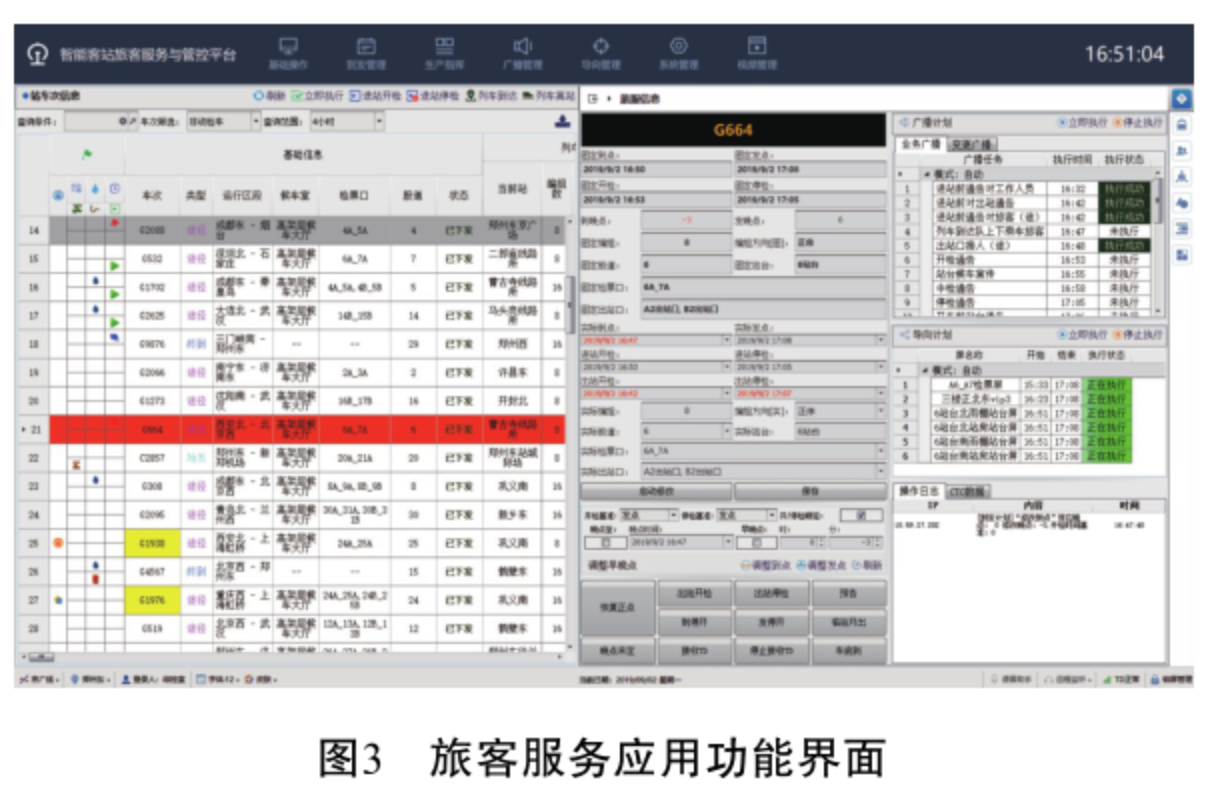This screenshot has height=798, width=1209.
Task: Click 进站开检 in the train list toolbar
Action: click(375, 96)
